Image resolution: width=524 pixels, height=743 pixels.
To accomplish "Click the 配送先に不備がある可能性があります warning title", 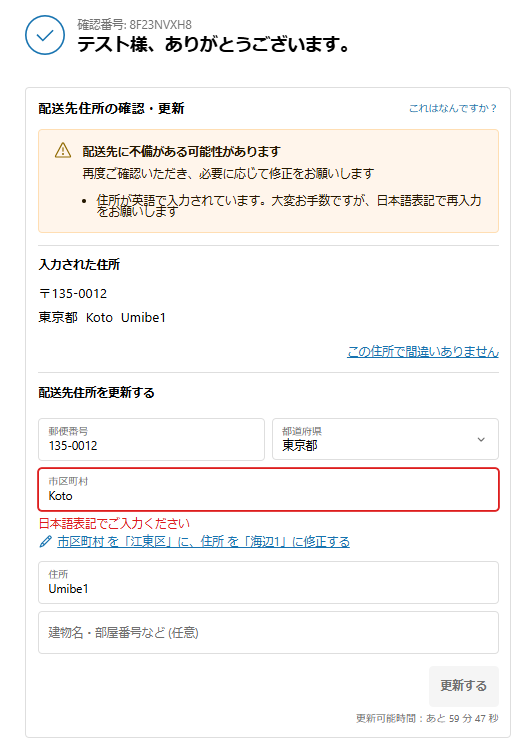I will [181, 152].
